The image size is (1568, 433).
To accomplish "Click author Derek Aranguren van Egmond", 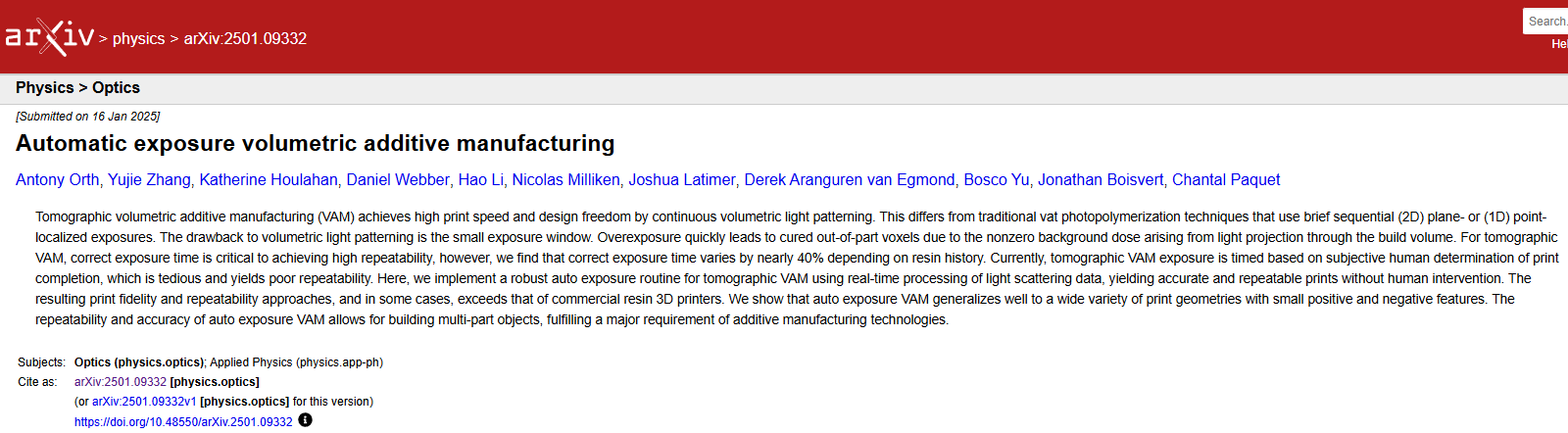I will coord(849,180).
